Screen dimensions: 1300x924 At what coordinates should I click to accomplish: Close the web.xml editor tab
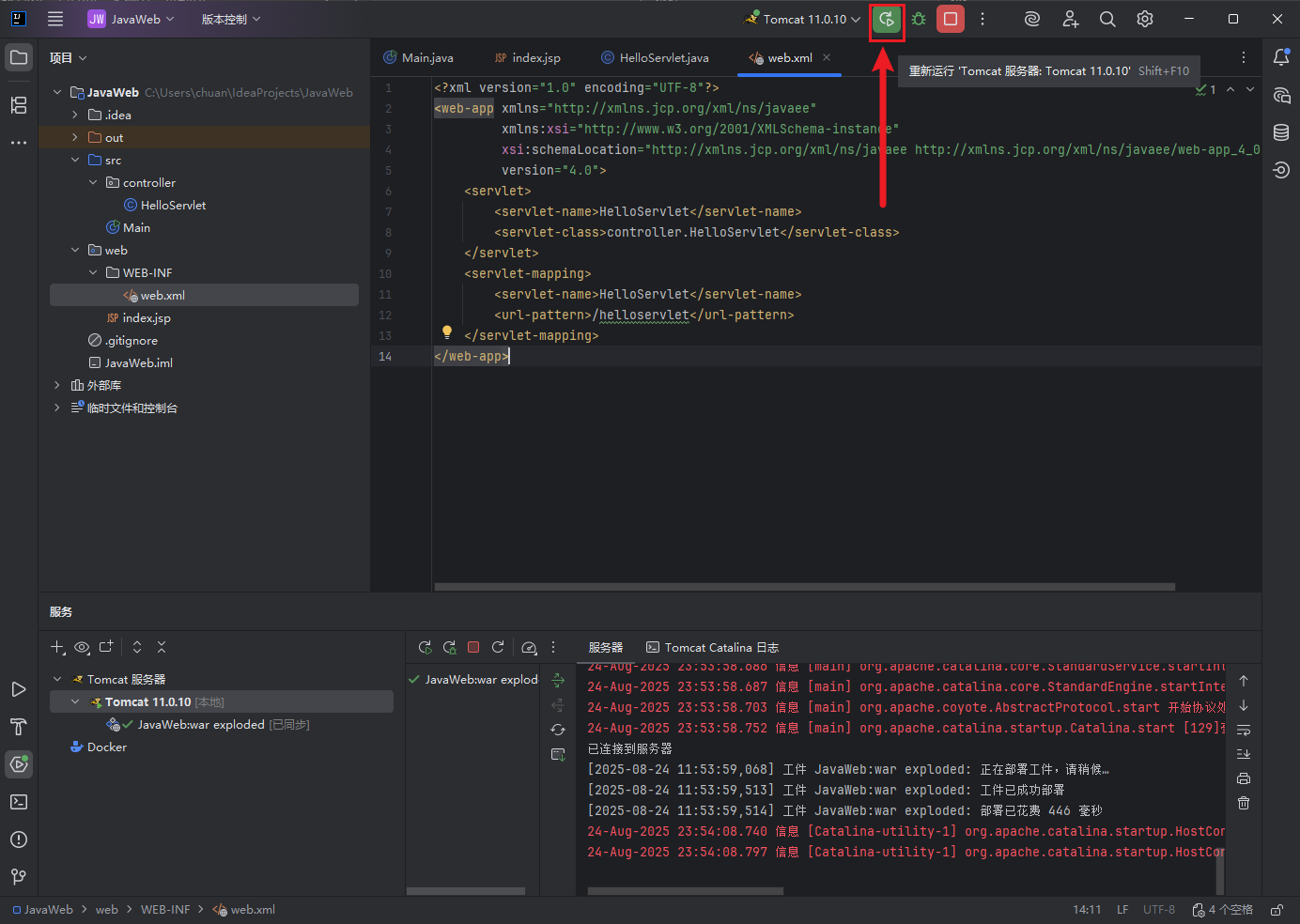(x=827, y=57)
